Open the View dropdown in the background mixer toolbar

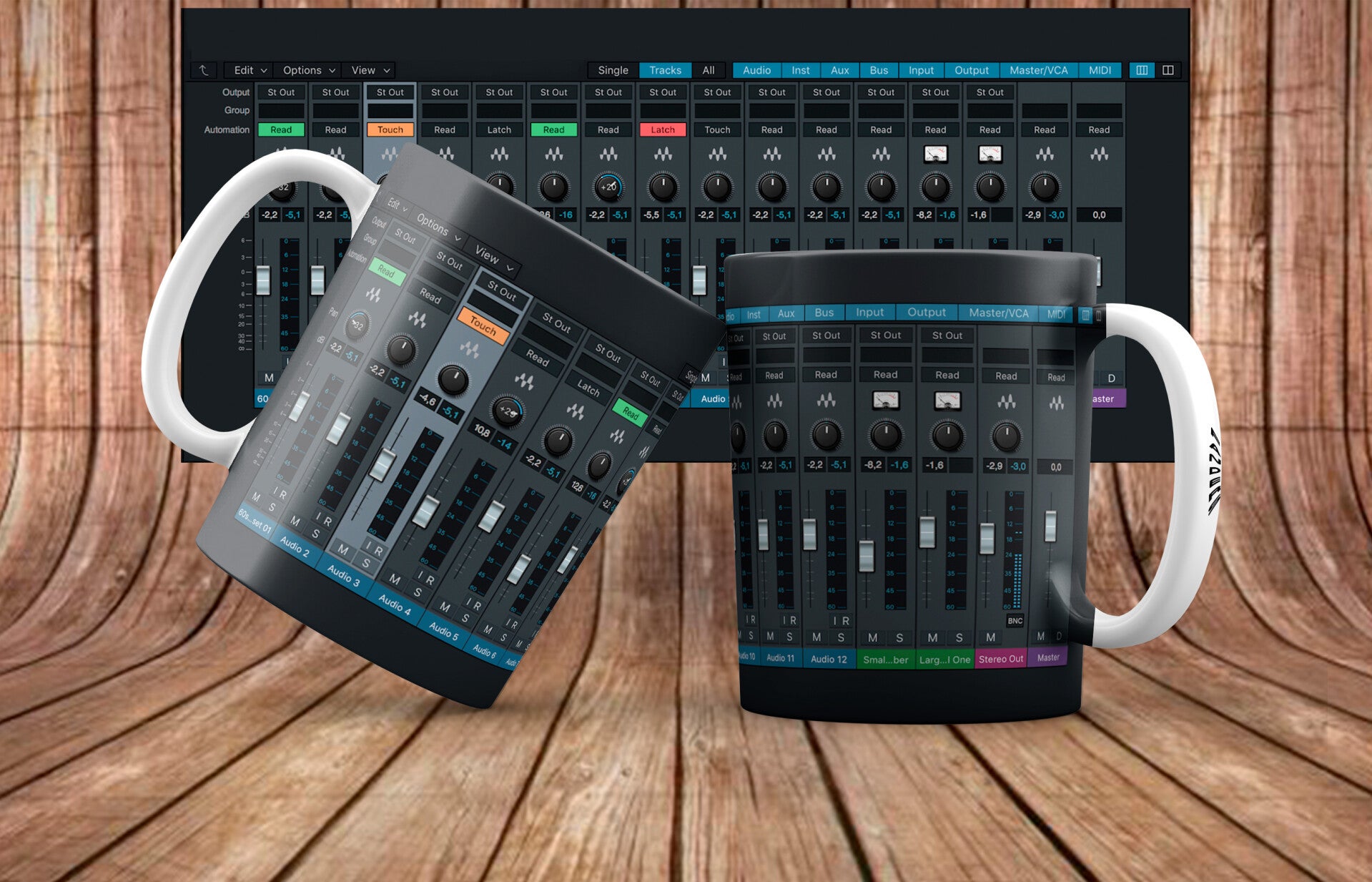(370, 70)
